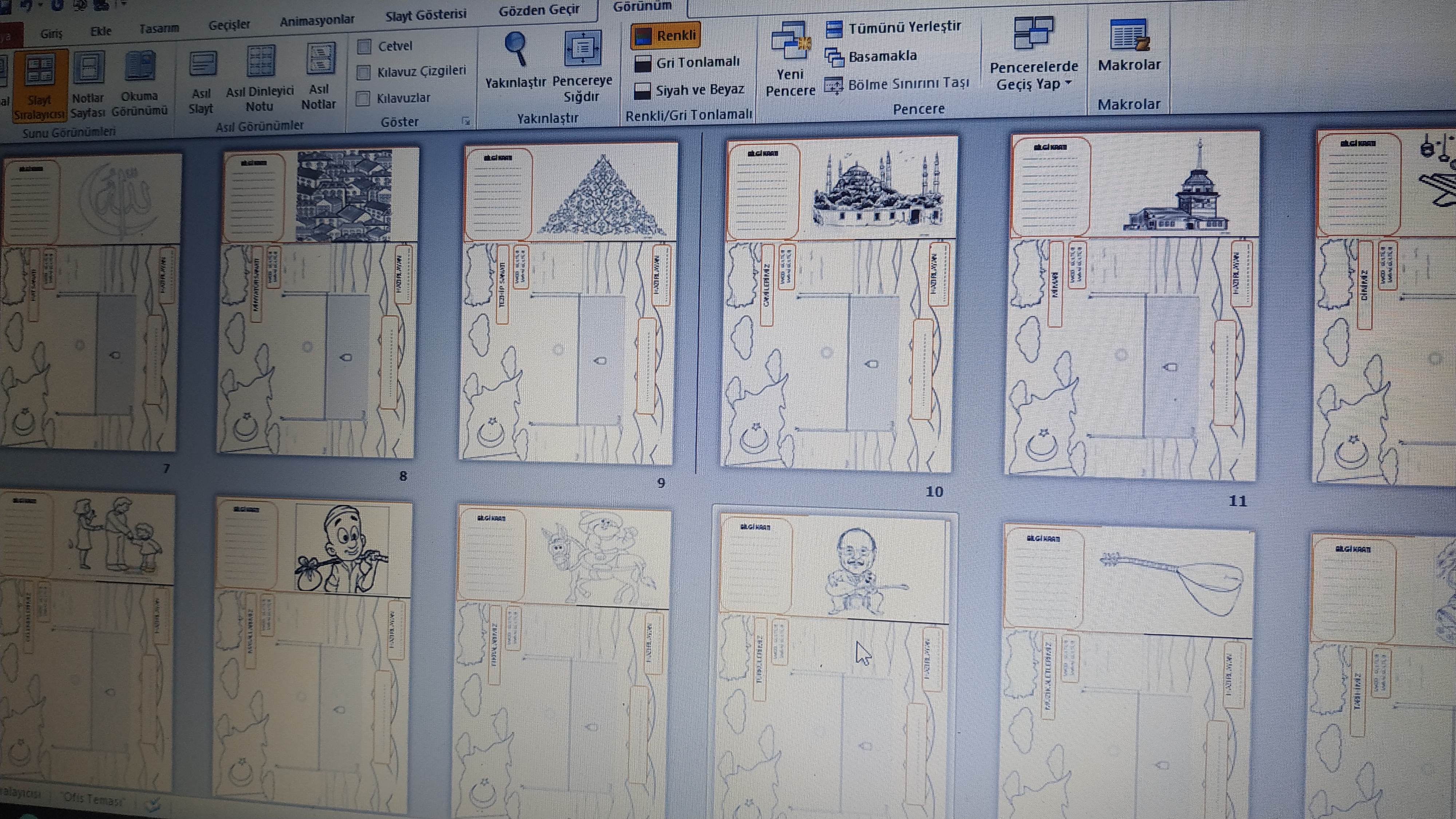Switch to the Slayt Gösterisi tab
This screenshot has height=819, width=1456.
pos(426,15)
